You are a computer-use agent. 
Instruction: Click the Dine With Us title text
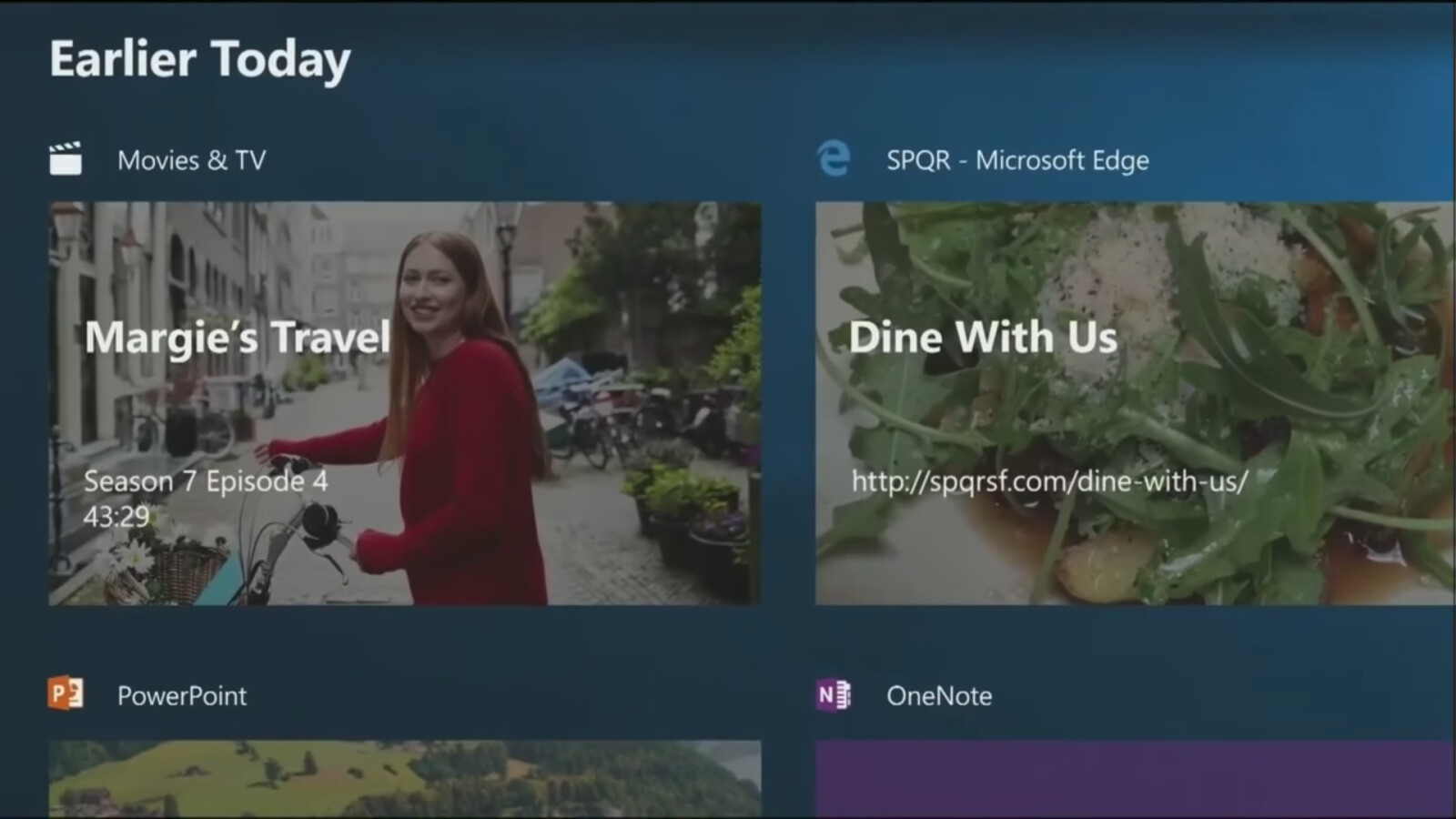click(983, 337)
